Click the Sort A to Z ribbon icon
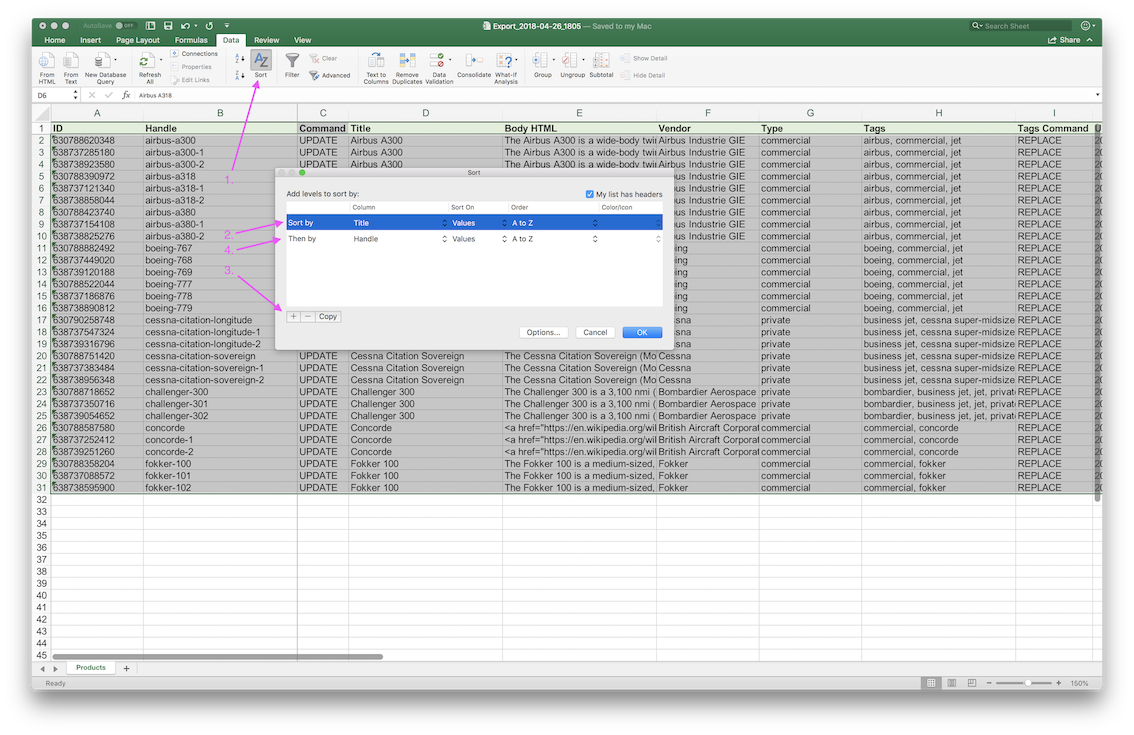This screenshot has width=1134, height=735. click(x=239, y=59)
